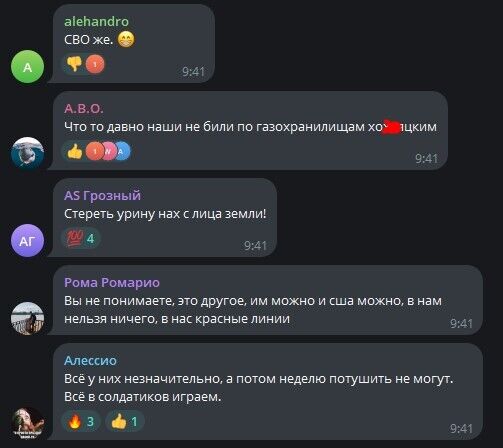503x448 pixels.
Task: Open alehandro's green A avatar
Action: click(28, 67)
